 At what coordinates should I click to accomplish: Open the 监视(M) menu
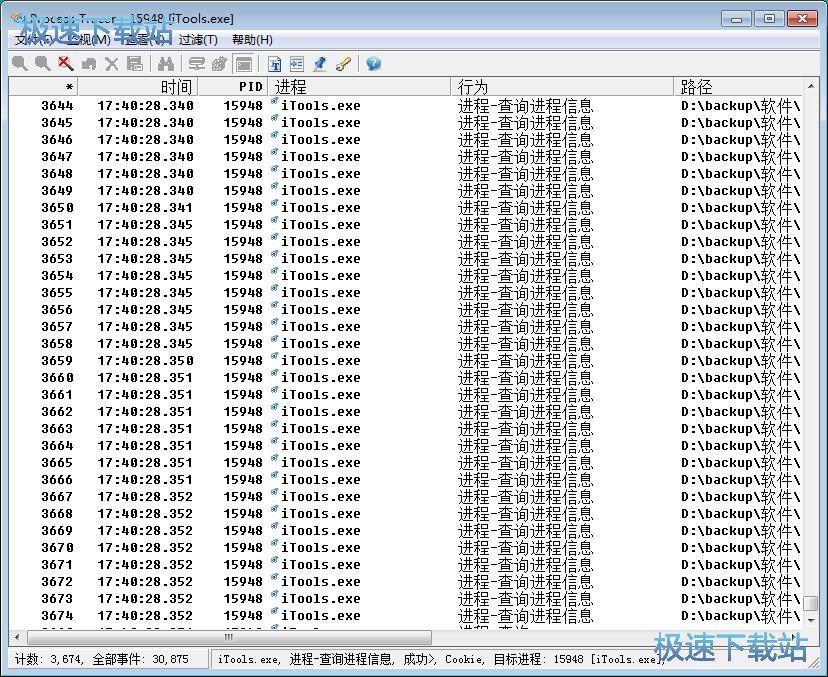[89, 40]
